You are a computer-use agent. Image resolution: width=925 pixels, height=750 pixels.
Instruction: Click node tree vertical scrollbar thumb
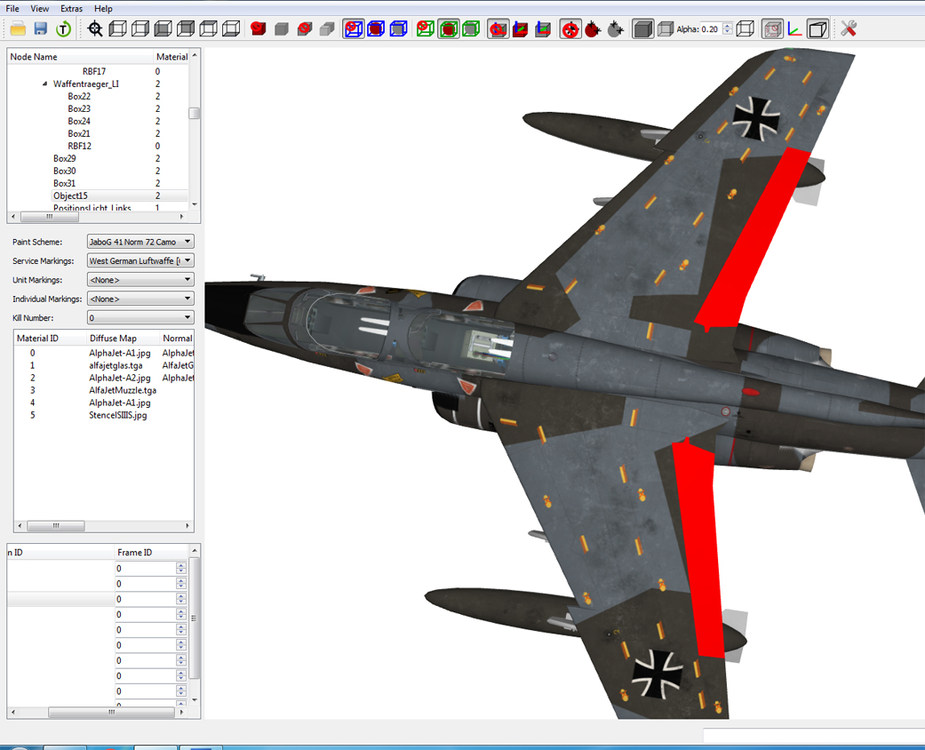click(194, 113)
